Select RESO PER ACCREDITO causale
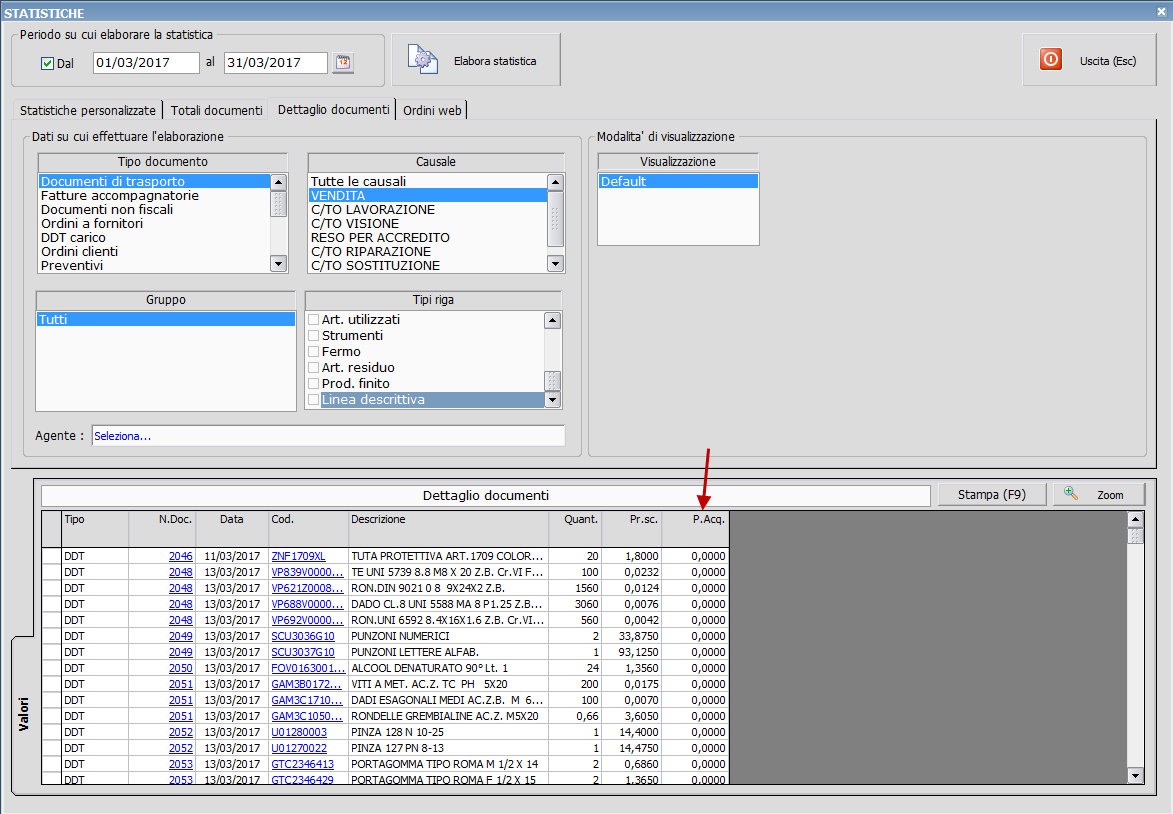1173x814 pixels. coord(428,237)
